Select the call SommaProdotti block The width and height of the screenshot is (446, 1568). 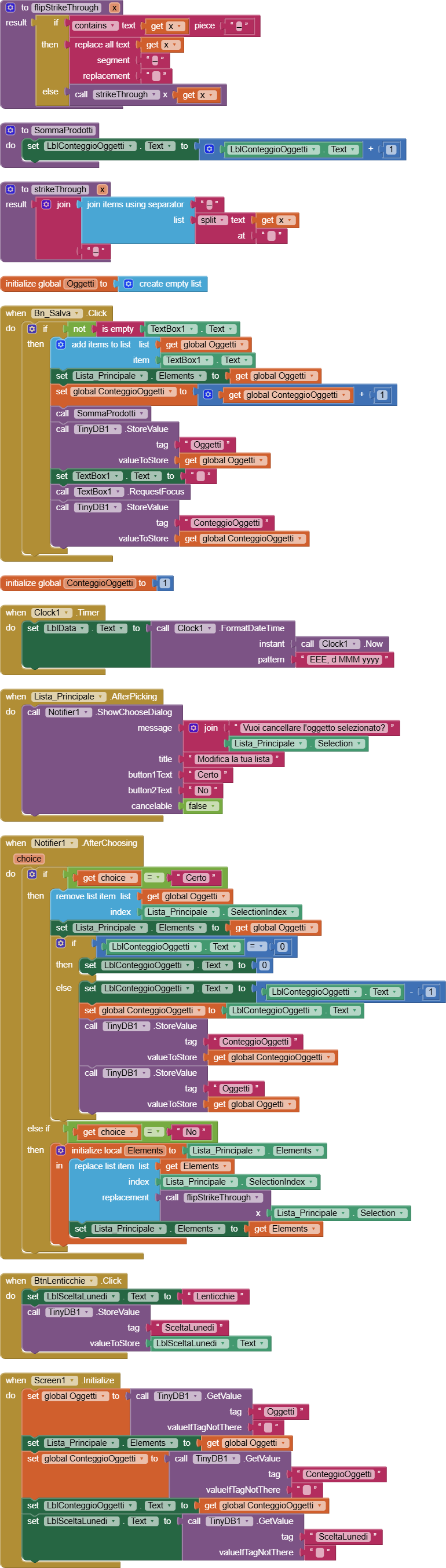point(63,413)
